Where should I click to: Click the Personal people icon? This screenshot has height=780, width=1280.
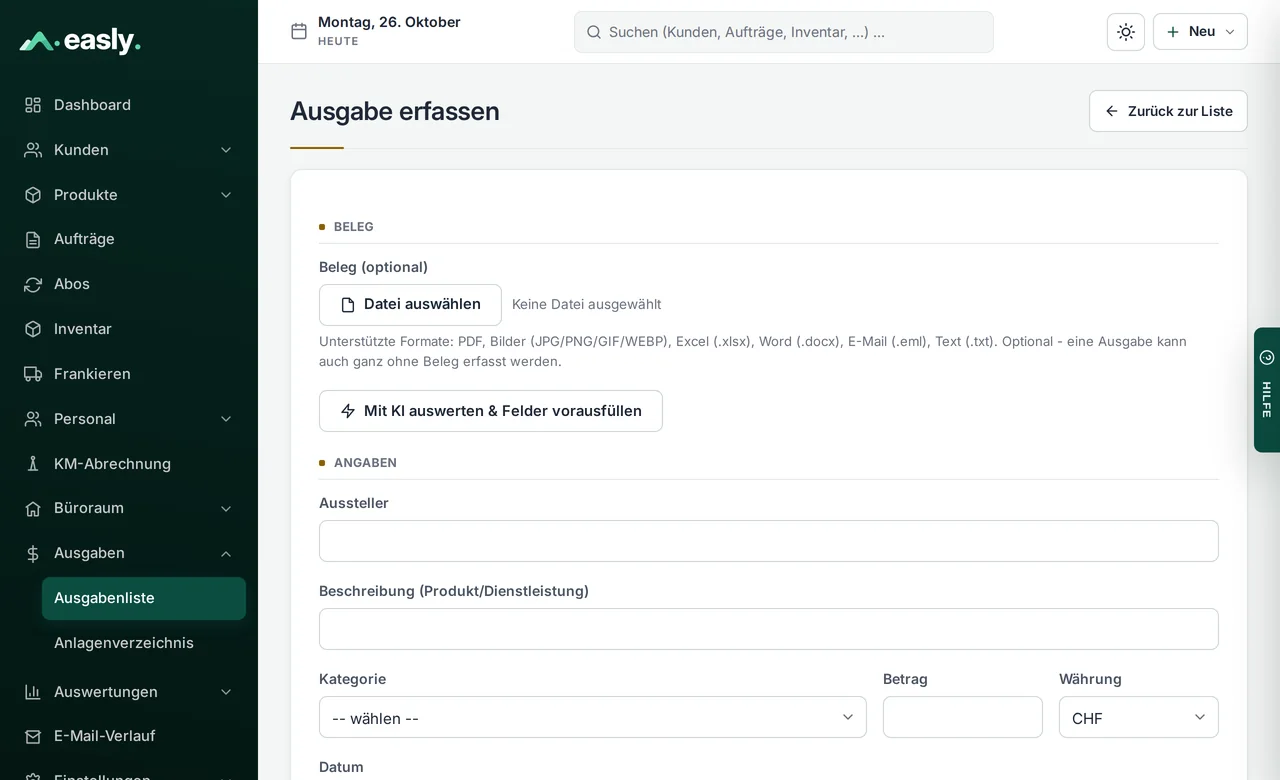click(33, 419)
